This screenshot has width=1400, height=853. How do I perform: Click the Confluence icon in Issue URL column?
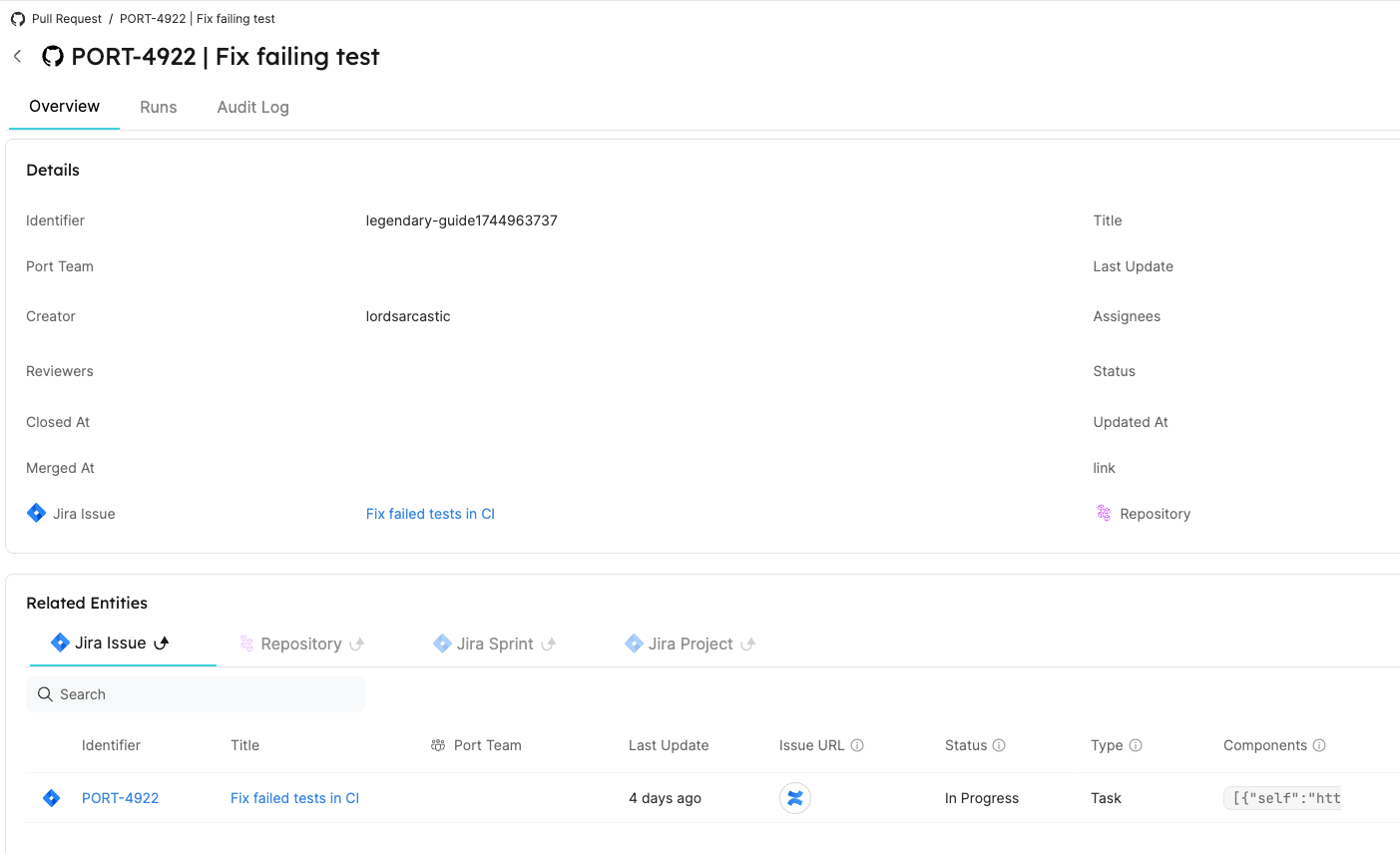(794, 798)
